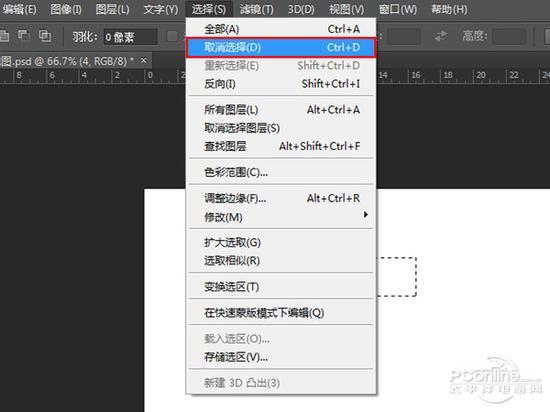Switch to the psd document tab

click(70, 61)
